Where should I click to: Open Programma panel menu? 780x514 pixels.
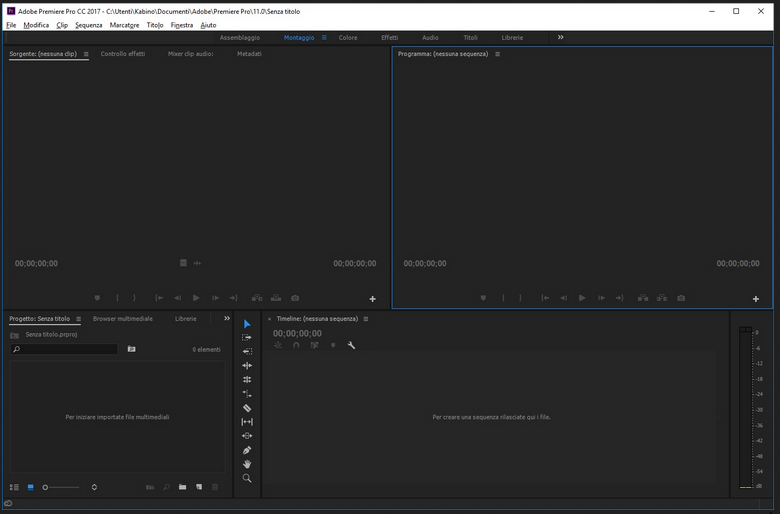[497, 54]
